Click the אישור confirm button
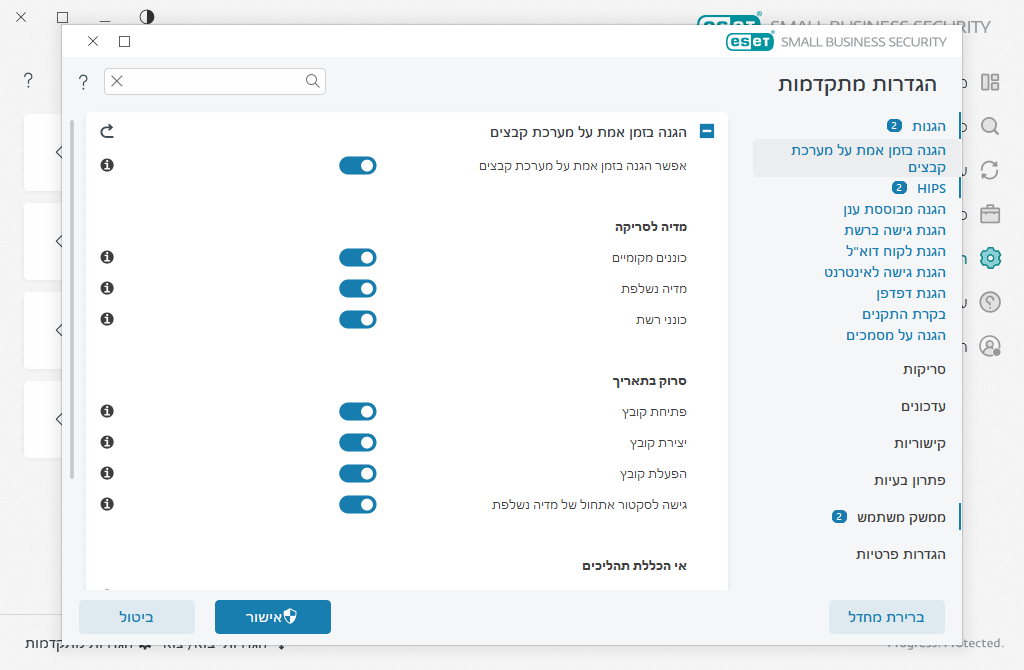1024x670 pixels. pos(273,617)
